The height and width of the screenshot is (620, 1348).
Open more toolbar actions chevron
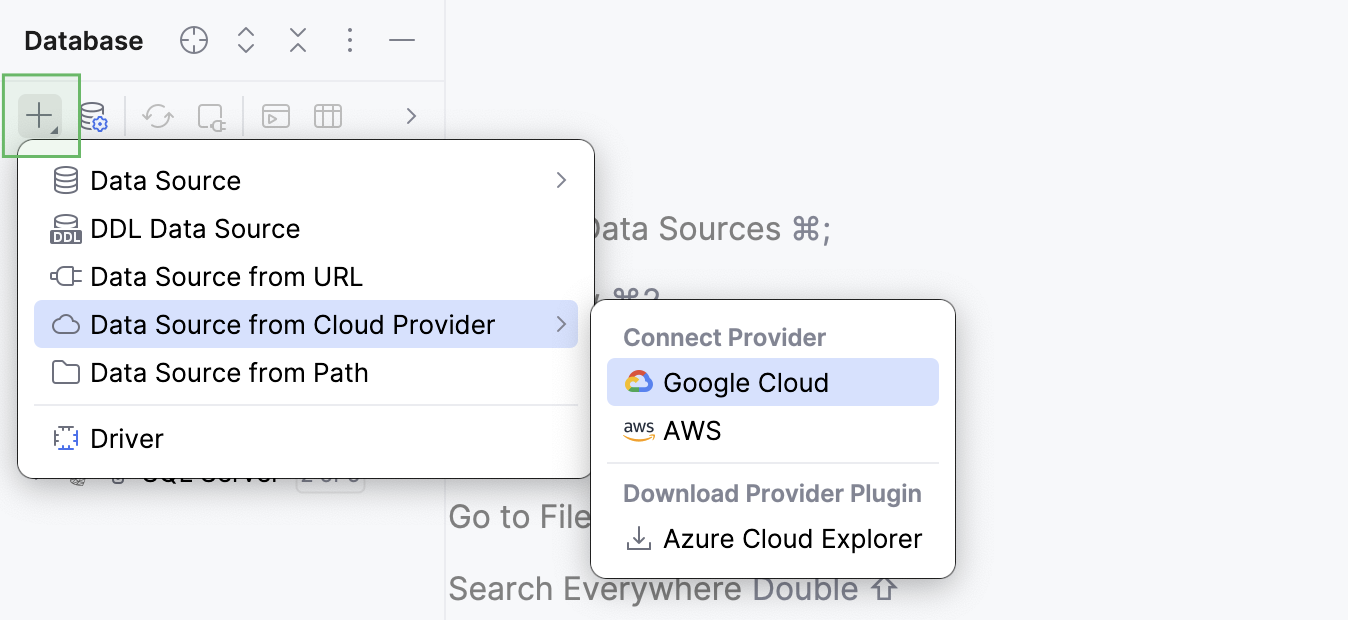[x=411, y=116]
